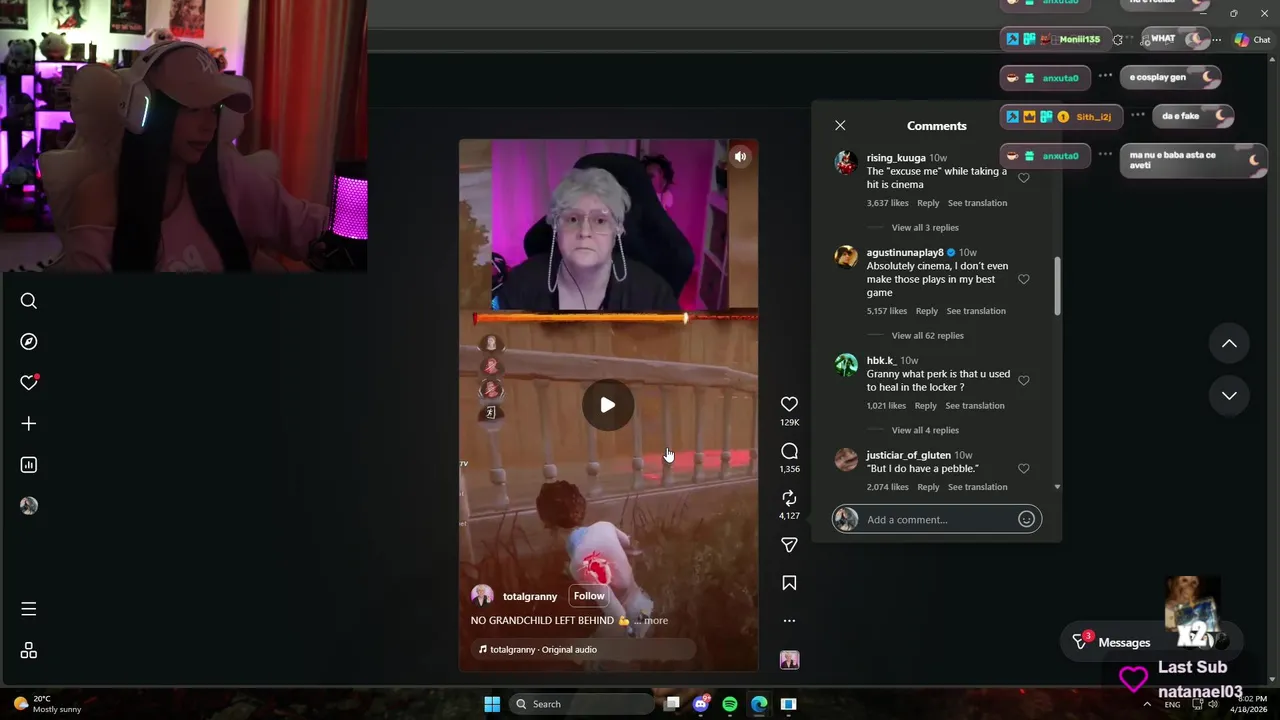
Task: Share the reel via the paper plane icon
Action: 789,545
